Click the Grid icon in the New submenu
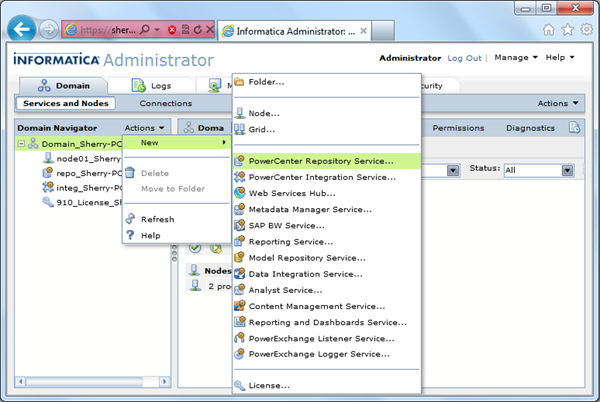The height and width of the screenshot is (402, 600). [240, 129]
